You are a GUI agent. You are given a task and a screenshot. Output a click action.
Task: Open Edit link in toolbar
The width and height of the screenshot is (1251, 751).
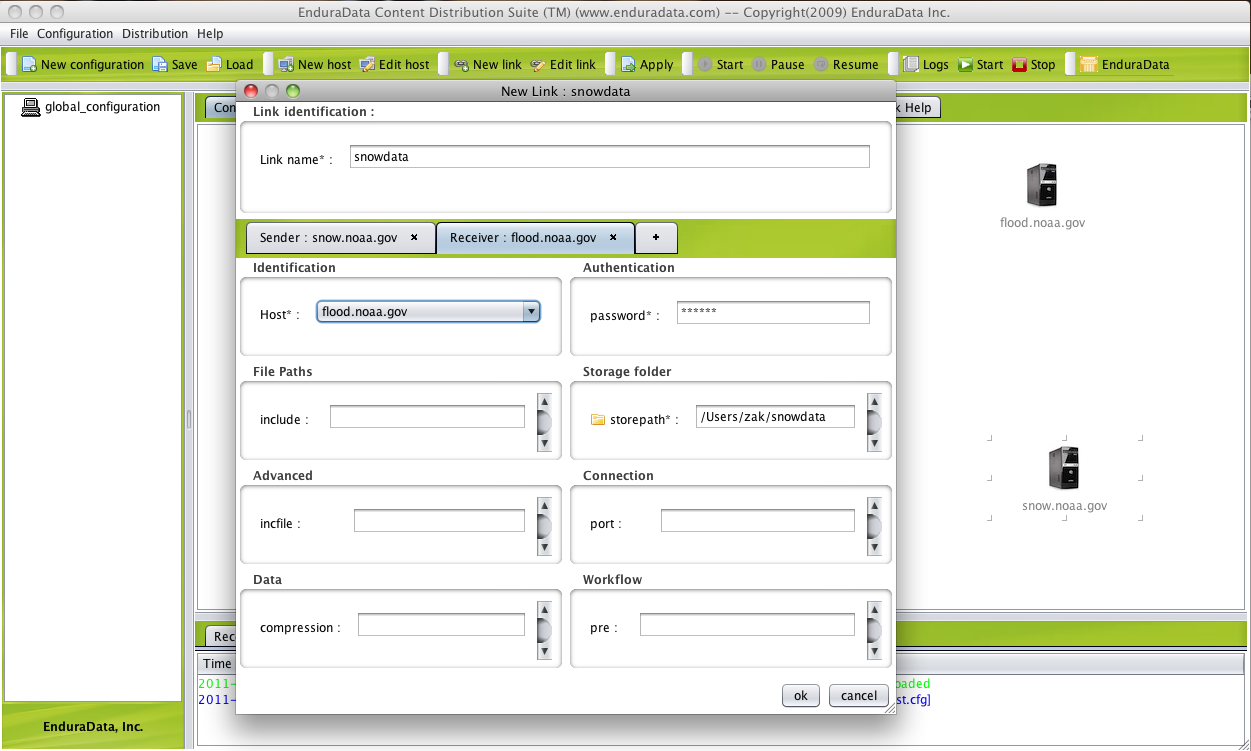(x=562, y=64)
